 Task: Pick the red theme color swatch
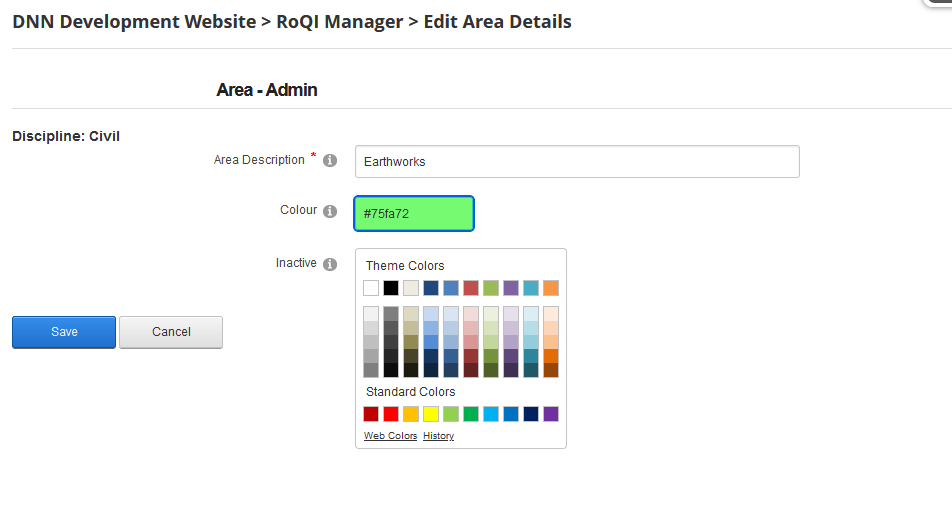pyautogui.click(x=471, y=288)
